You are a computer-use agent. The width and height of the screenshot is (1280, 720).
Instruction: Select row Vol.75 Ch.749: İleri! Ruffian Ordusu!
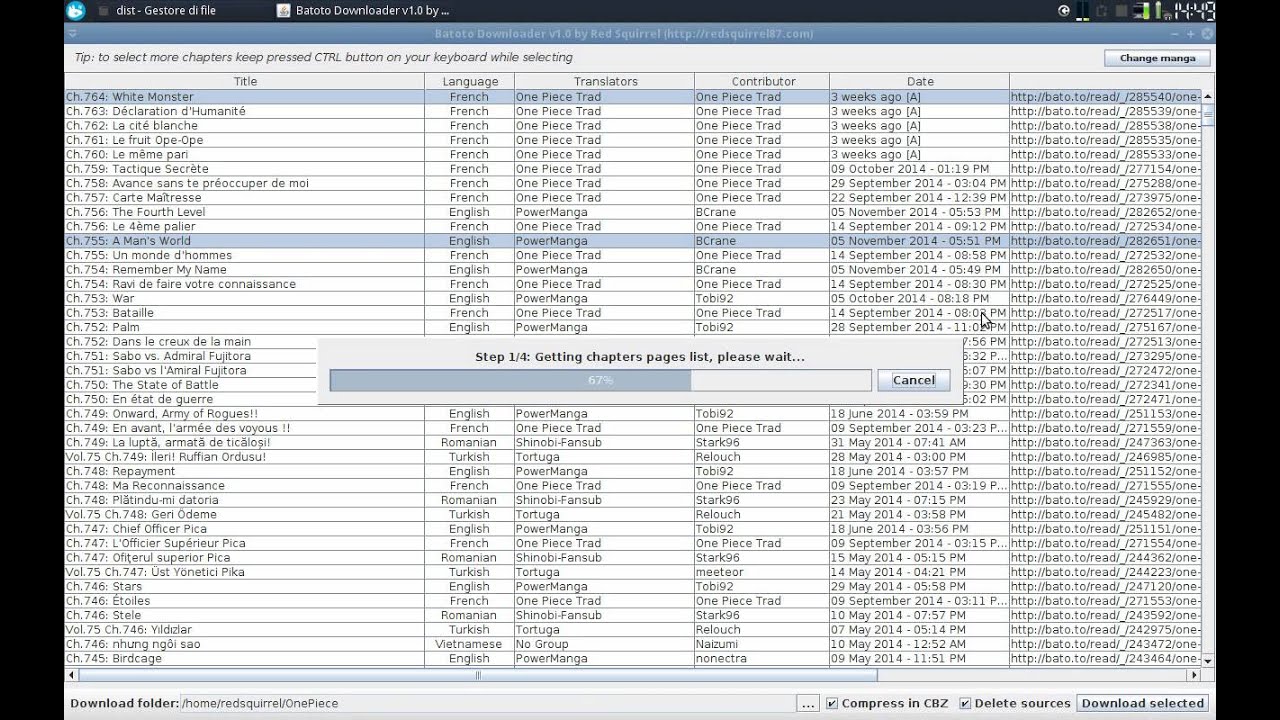coord(633,457)
